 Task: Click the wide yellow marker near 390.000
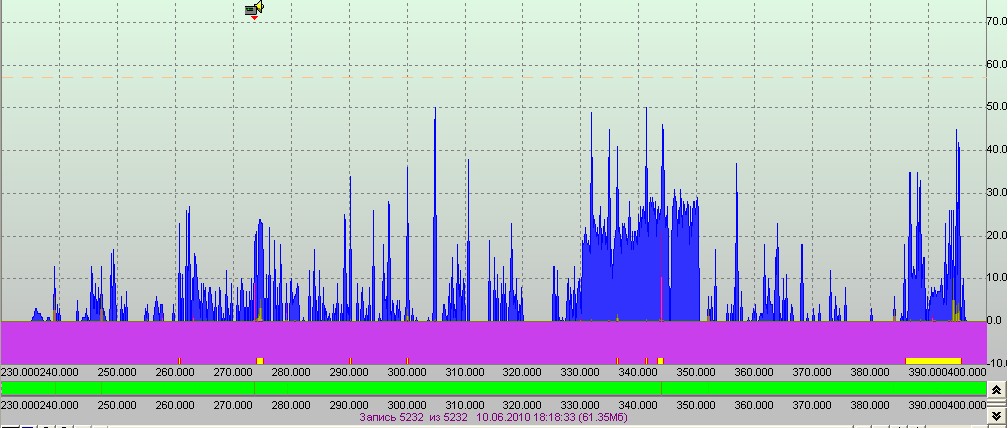(x=933, y=361)
